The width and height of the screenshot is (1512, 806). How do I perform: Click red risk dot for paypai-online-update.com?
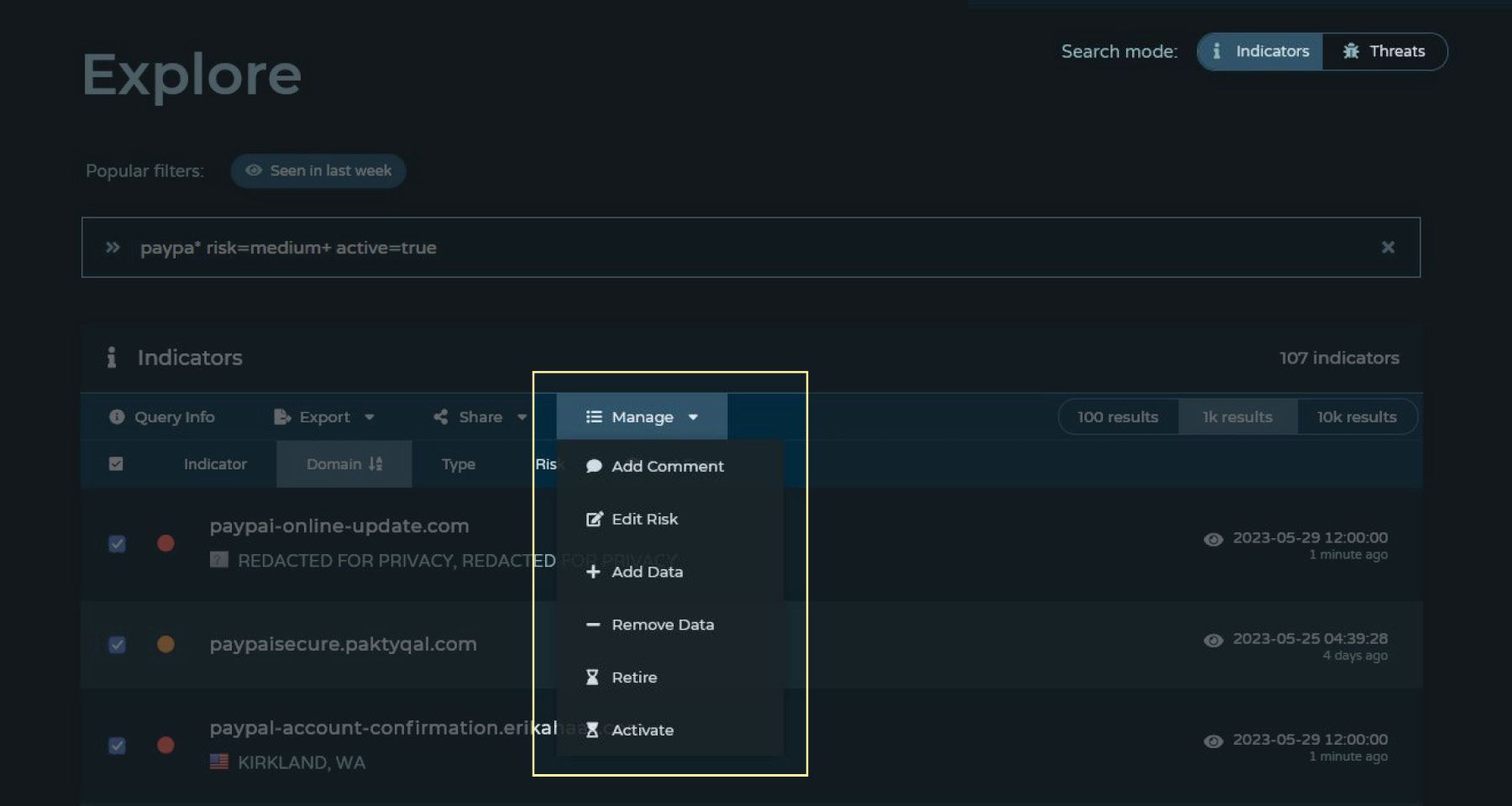click(166, 543)
